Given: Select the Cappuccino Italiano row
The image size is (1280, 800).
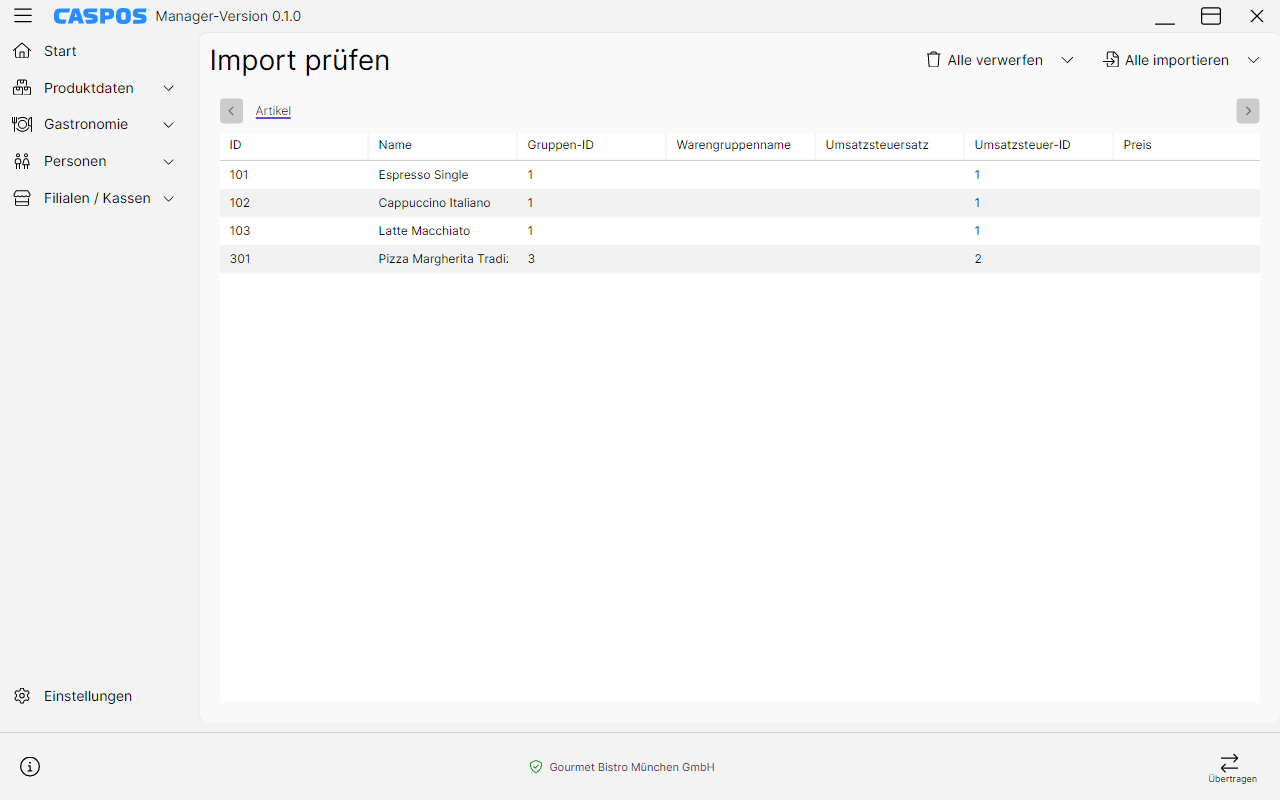Looking at the screenshot, I should pyautogui.click(x=740, y=203).
